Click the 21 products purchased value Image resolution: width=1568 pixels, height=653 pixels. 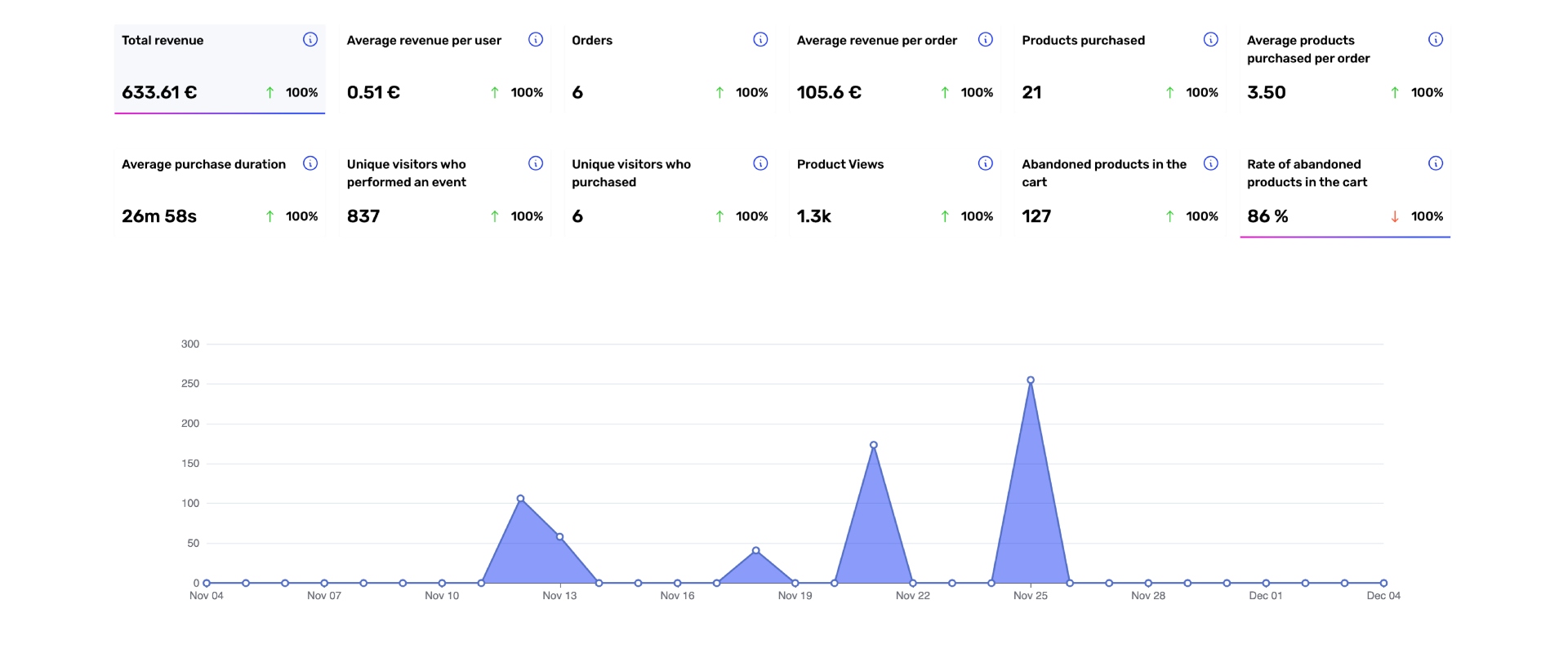[1031, 92]
